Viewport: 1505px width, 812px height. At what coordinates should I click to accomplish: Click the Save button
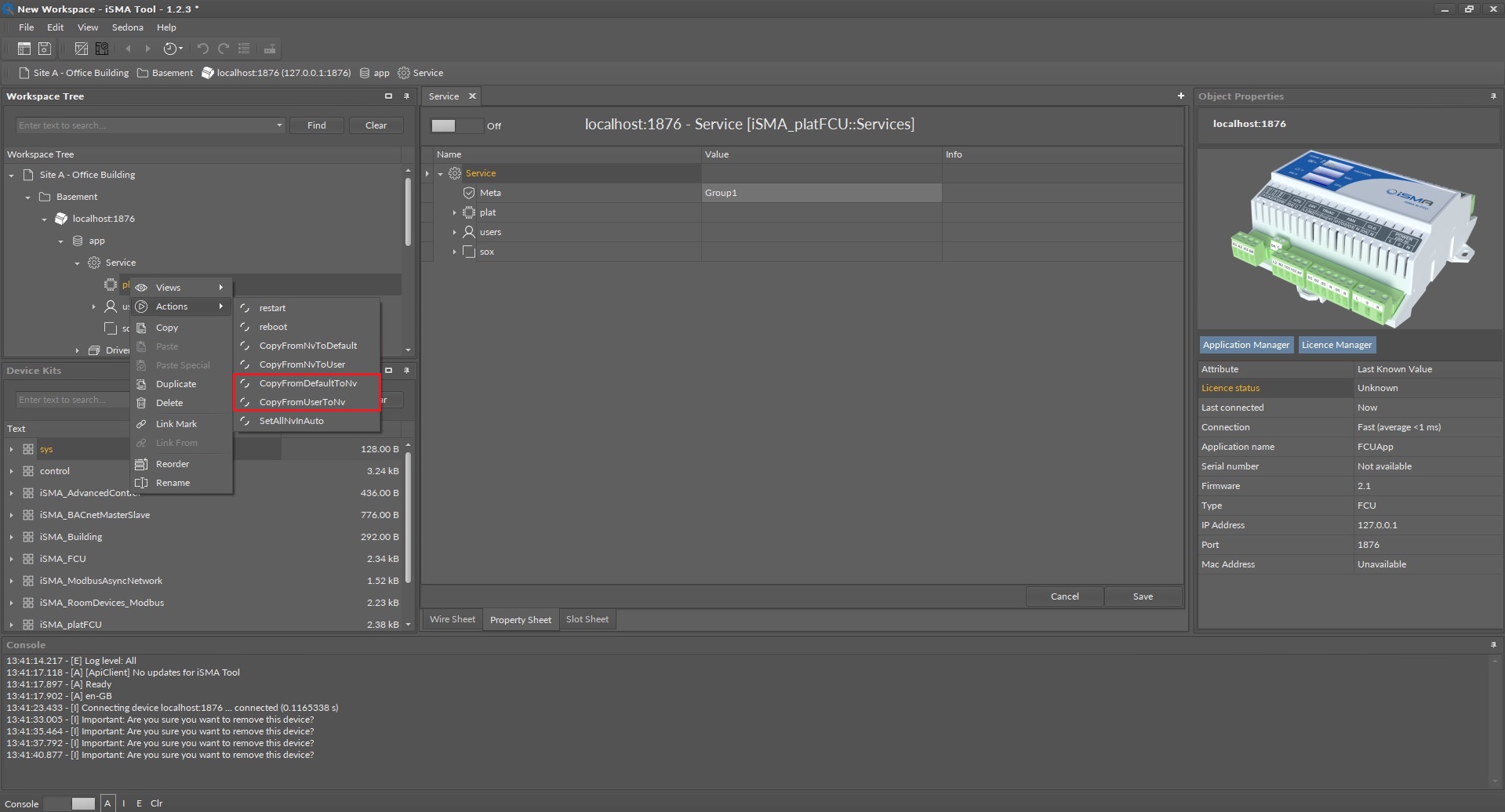(x=1142, y=596)
